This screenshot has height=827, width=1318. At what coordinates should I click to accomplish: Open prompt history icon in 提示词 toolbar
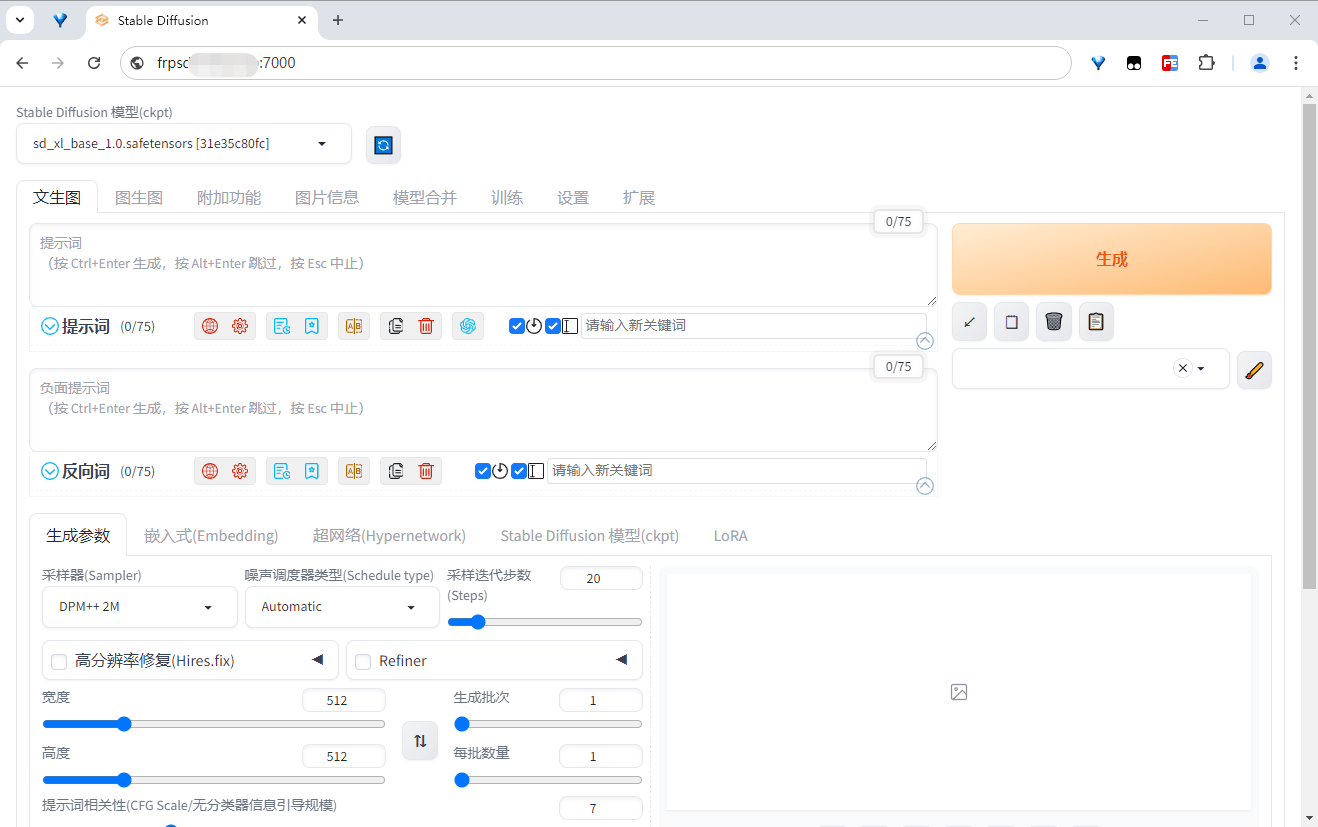(x=282, y=326)
